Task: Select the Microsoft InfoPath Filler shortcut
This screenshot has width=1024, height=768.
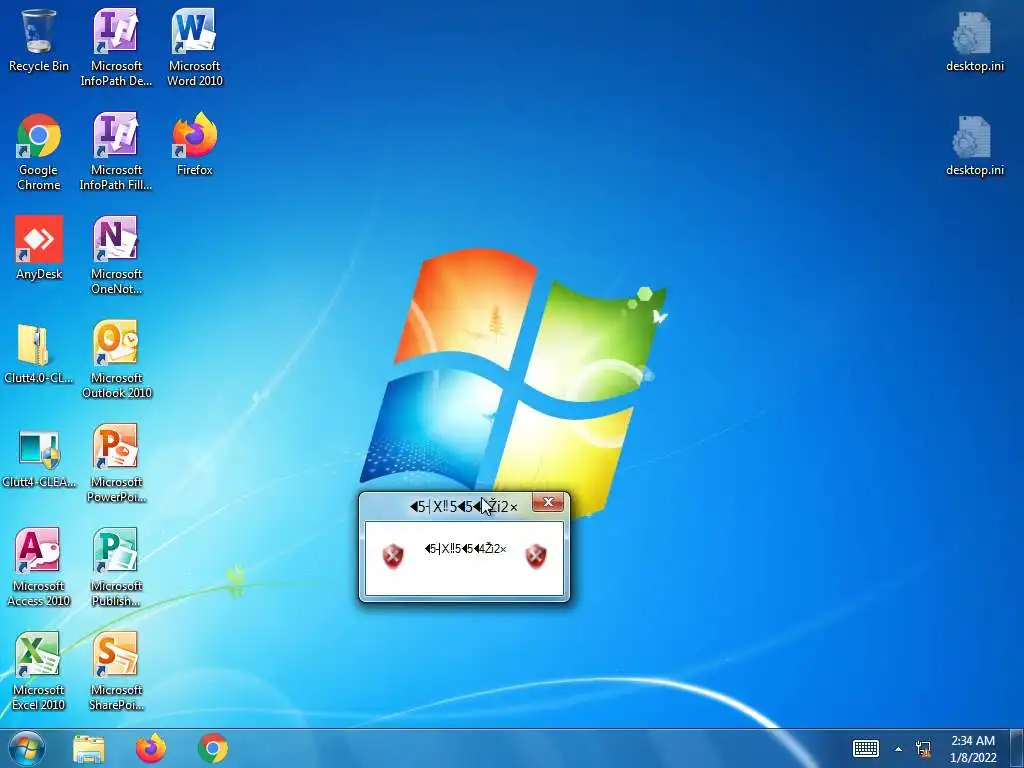Action: pos(116,152)
